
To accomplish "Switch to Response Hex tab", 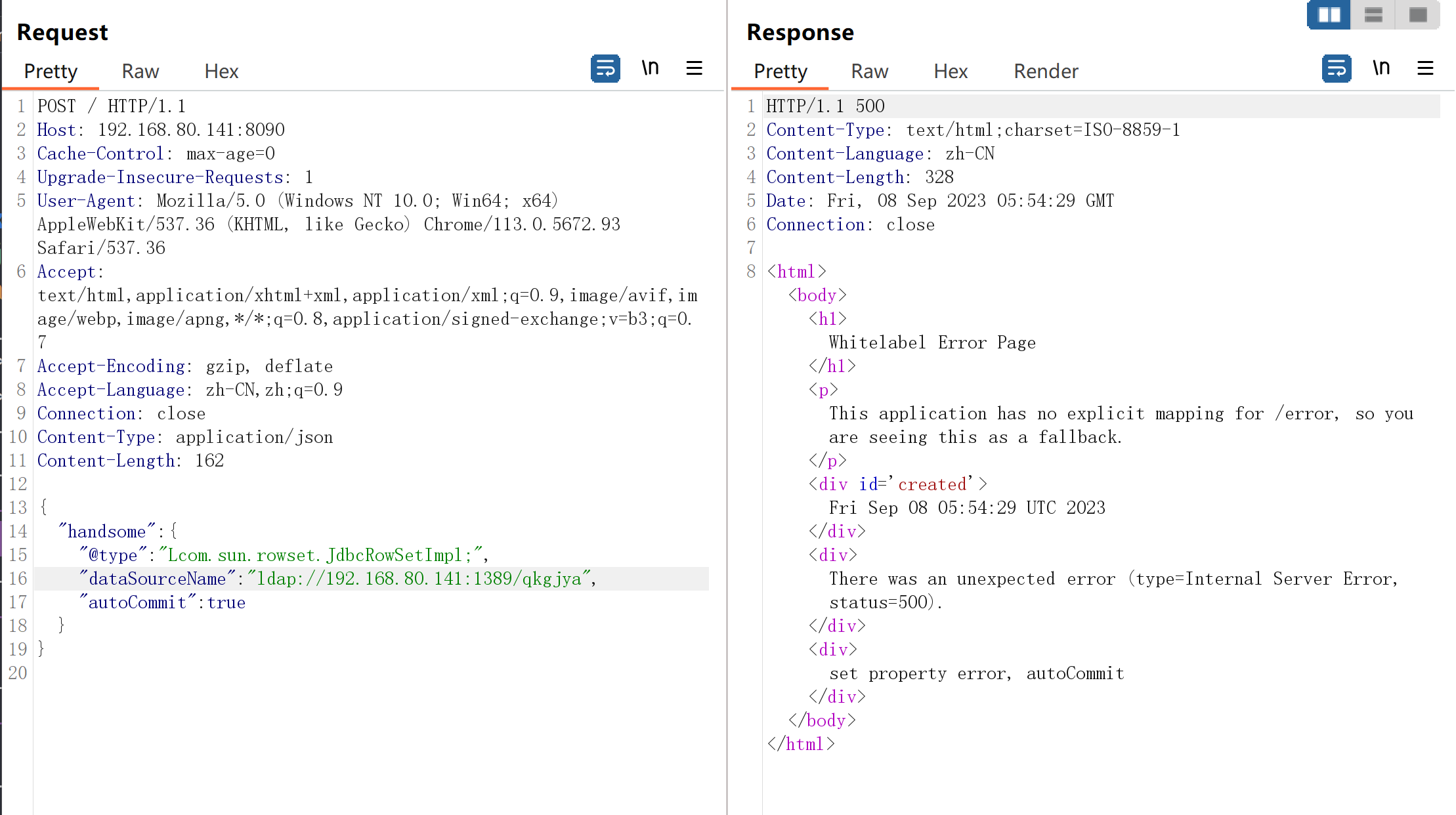I will coord(951,71).
